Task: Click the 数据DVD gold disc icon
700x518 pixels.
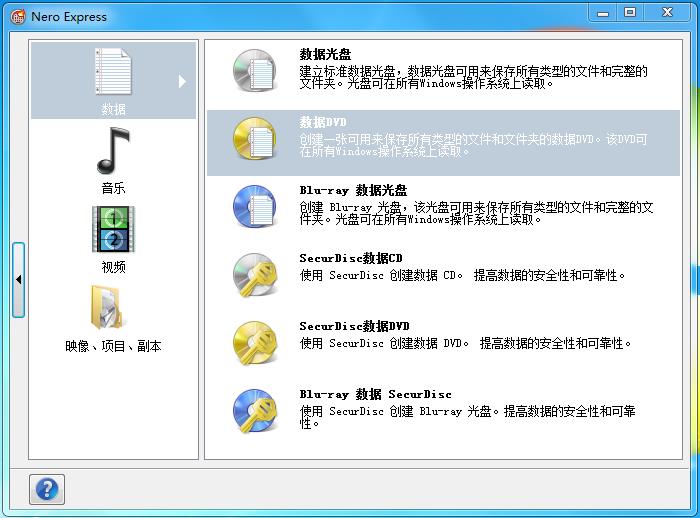Action: (x=255, y=139)
